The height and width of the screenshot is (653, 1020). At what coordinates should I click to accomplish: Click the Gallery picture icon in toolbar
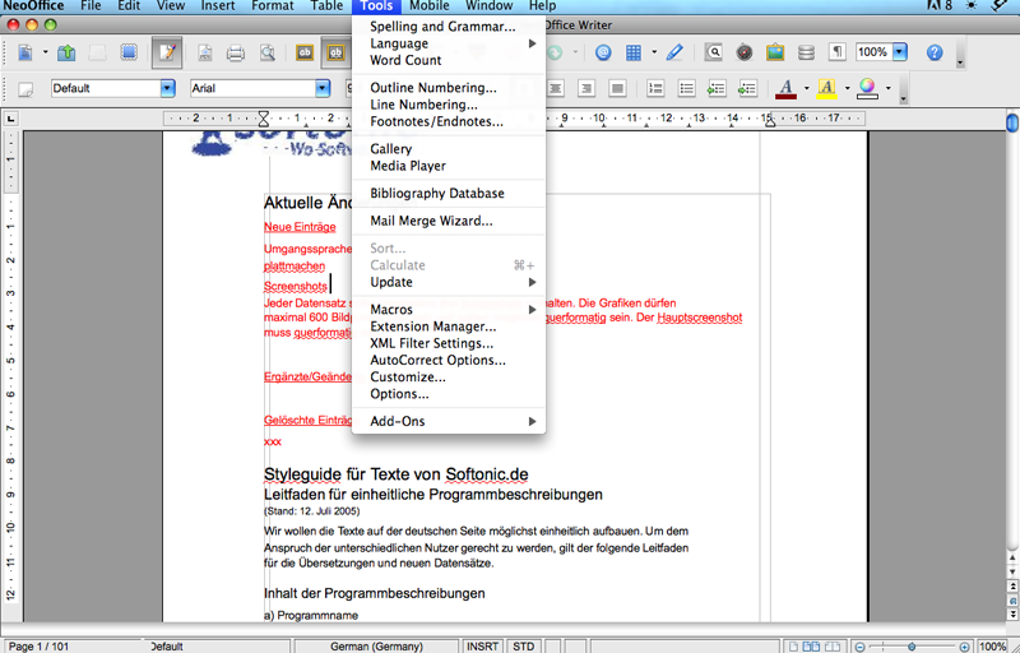click(x=775, y=52)
